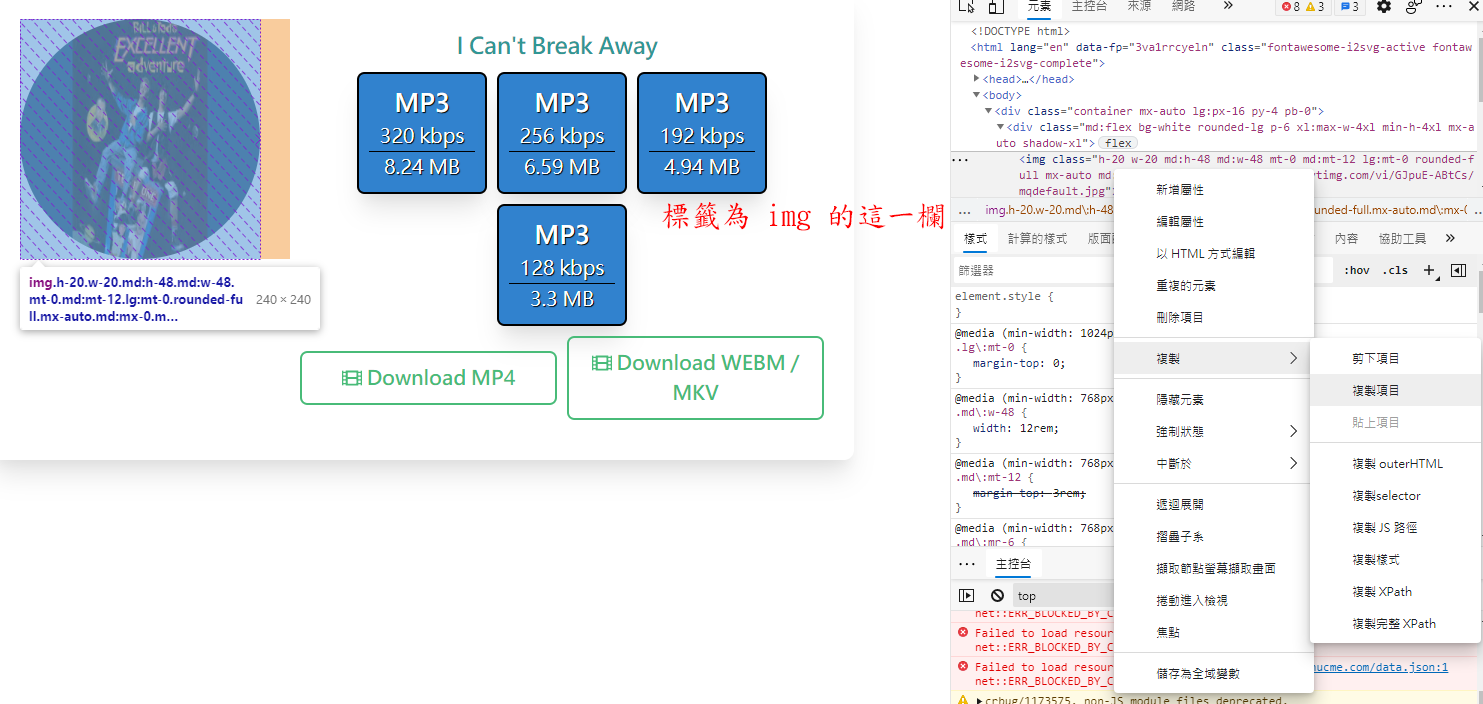
Task: Toggle the device emulation icon
Action: click(x=996, y=6)
